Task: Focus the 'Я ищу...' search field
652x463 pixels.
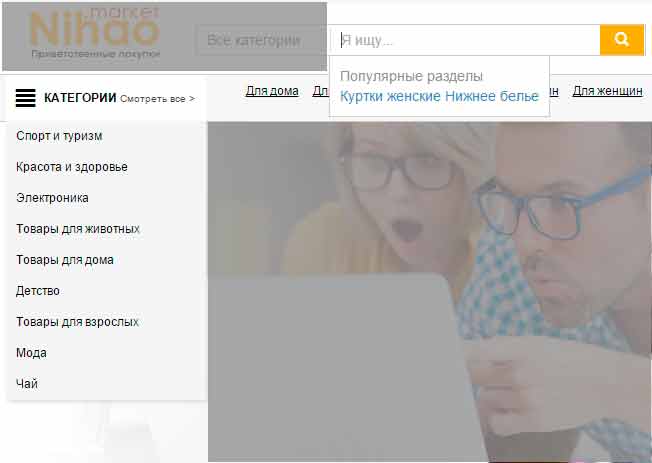Action: pyautogui.click(x=465, y=40)
